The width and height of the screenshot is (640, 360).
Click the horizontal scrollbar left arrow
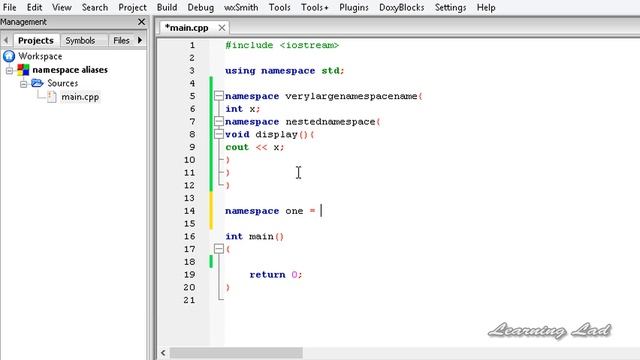(x=163, y=353)
